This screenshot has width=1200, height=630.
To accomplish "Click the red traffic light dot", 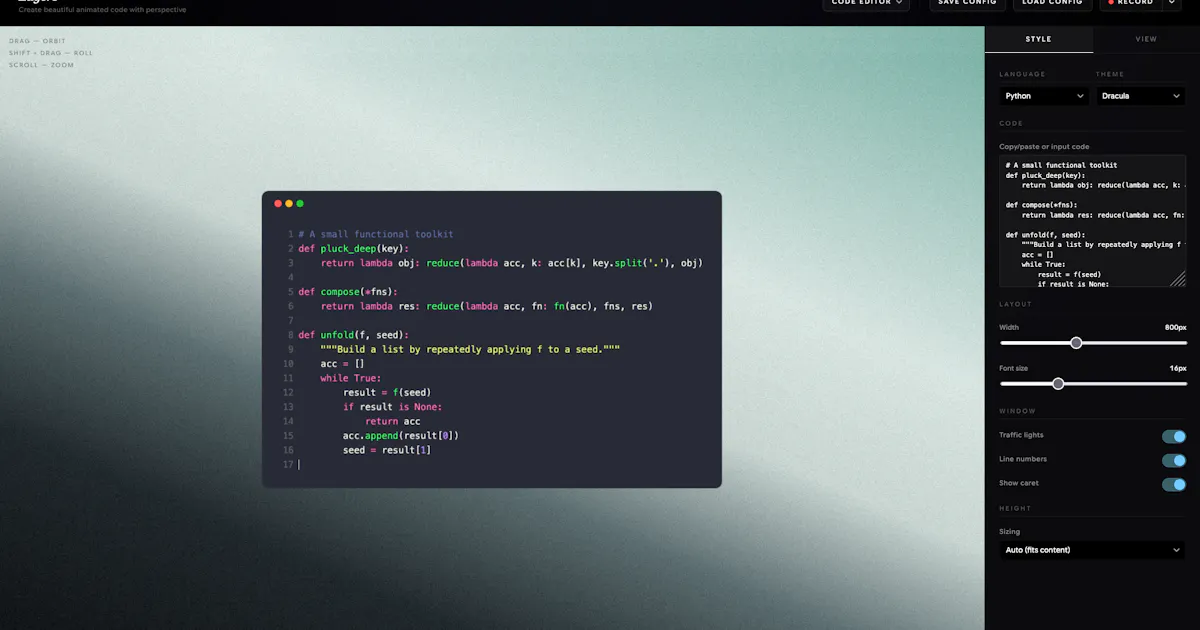I will click(x=278, y=203).
